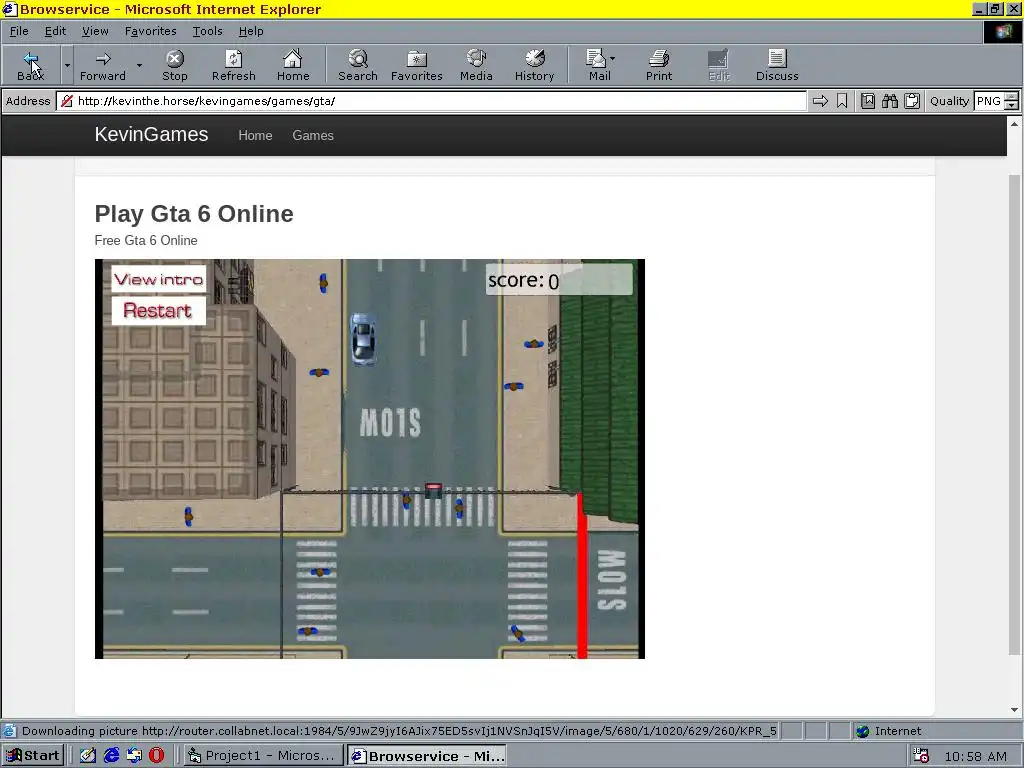The height and width of the screenshot is (768, 1024).
Task: Decrease Quality with spinner down arrow
Action: tap(1012, 105)
